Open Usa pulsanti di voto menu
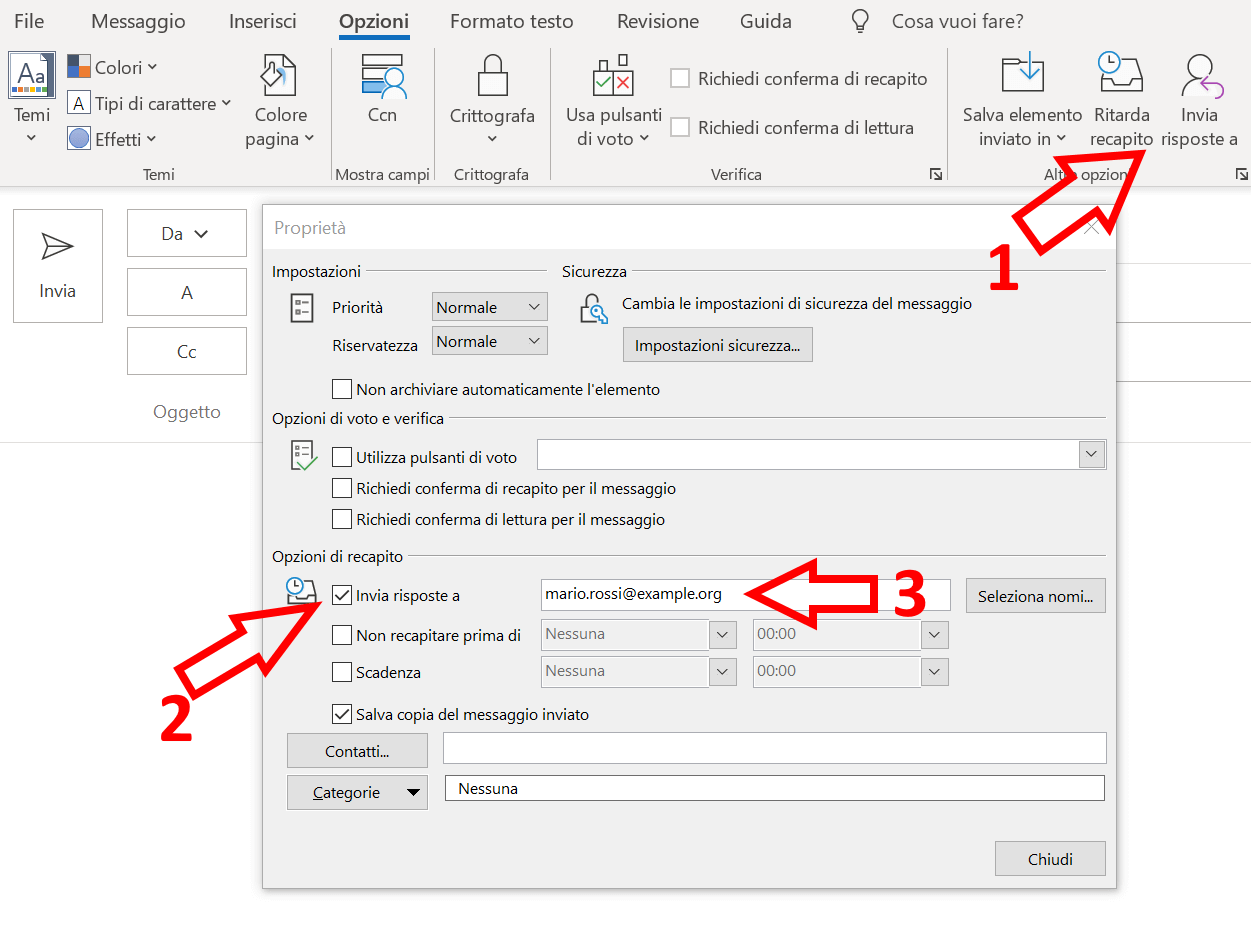The width and height of the screenshot is (1251, 933). (x=614, y=101)
